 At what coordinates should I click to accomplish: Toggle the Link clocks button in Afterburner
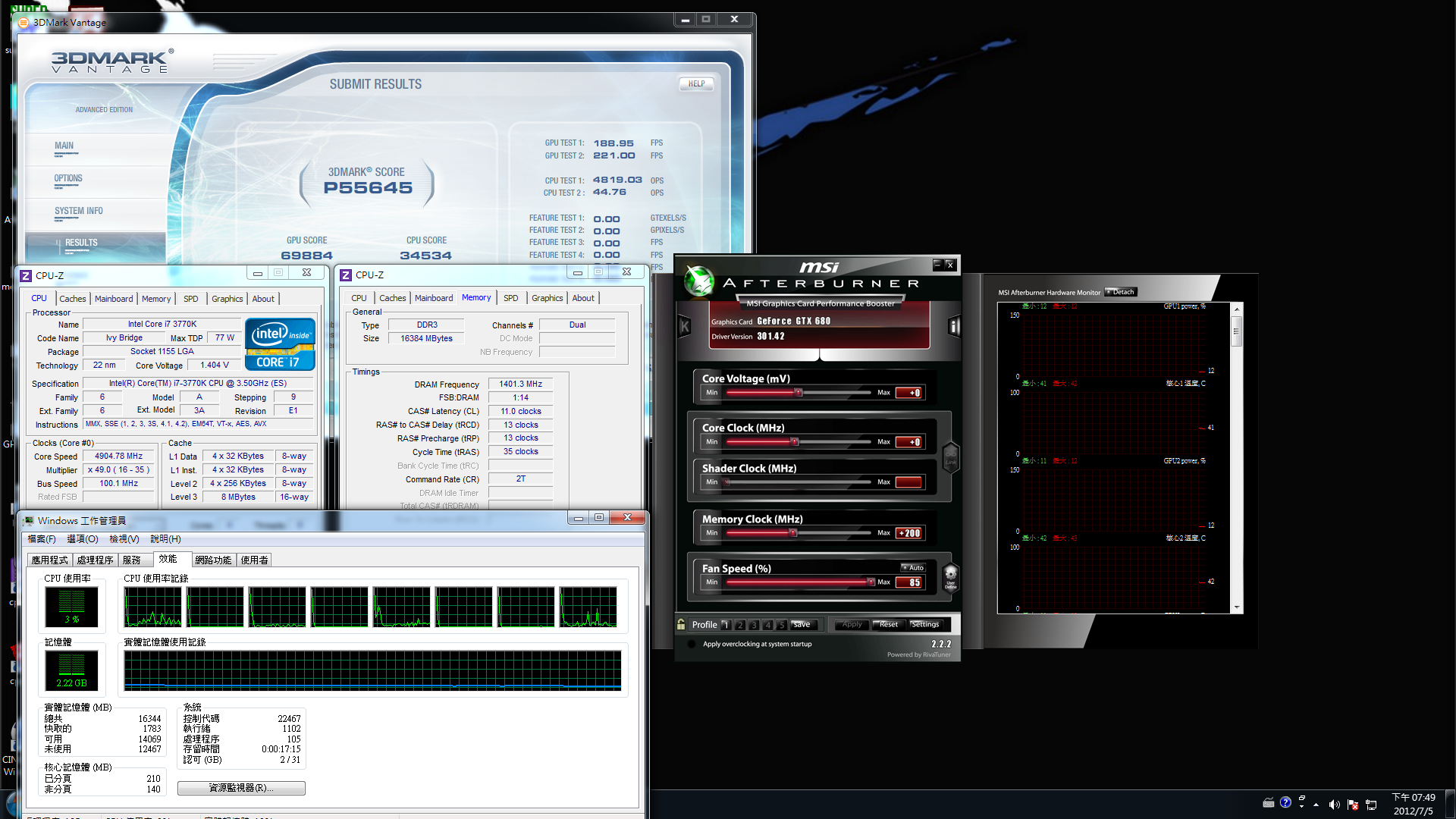(951, 457)
